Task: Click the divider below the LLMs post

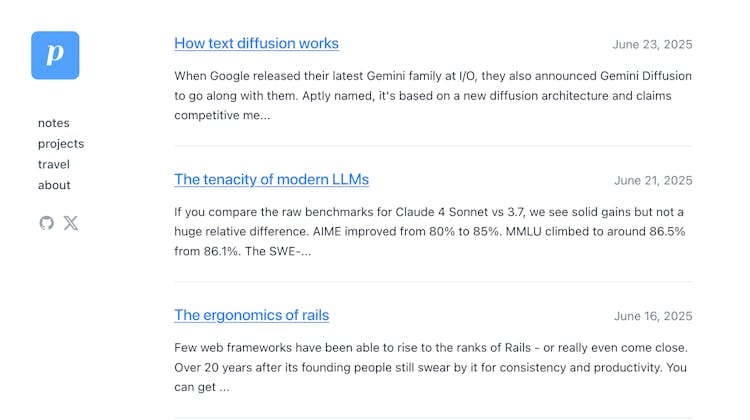Action: pos(432,282)
